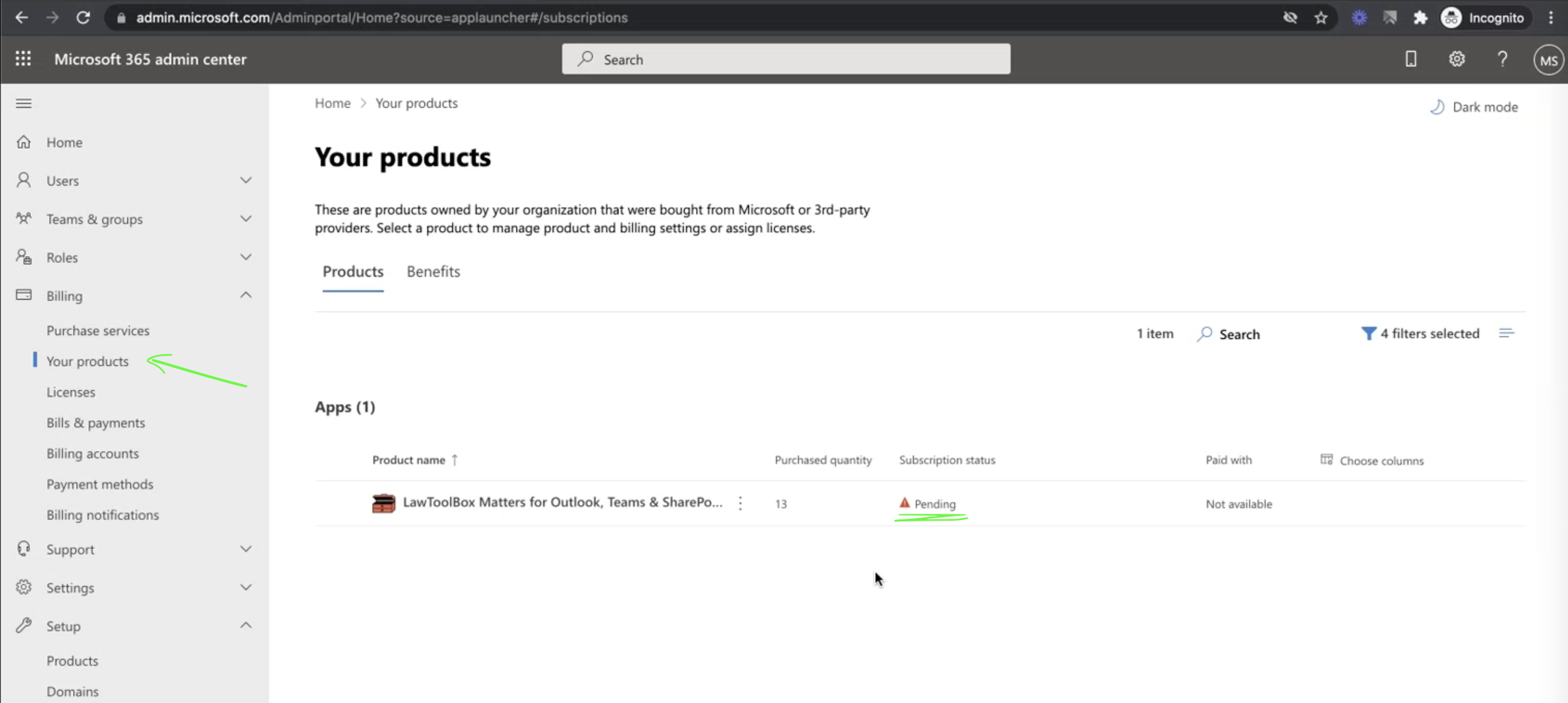
Task: Open Bills & payments
Action: [96, 422]
